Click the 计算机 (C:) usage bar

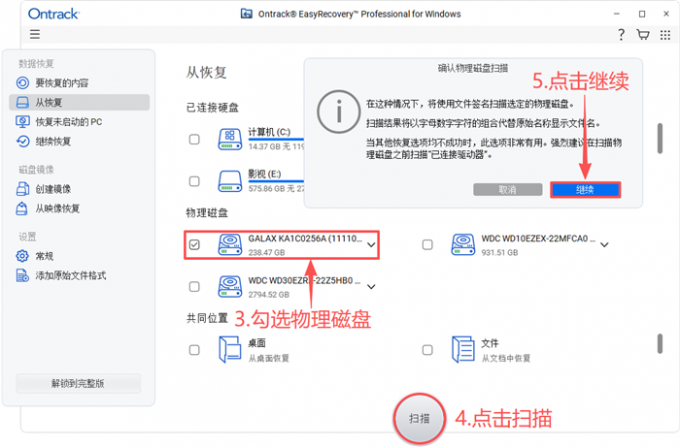[x=276, y=139]
